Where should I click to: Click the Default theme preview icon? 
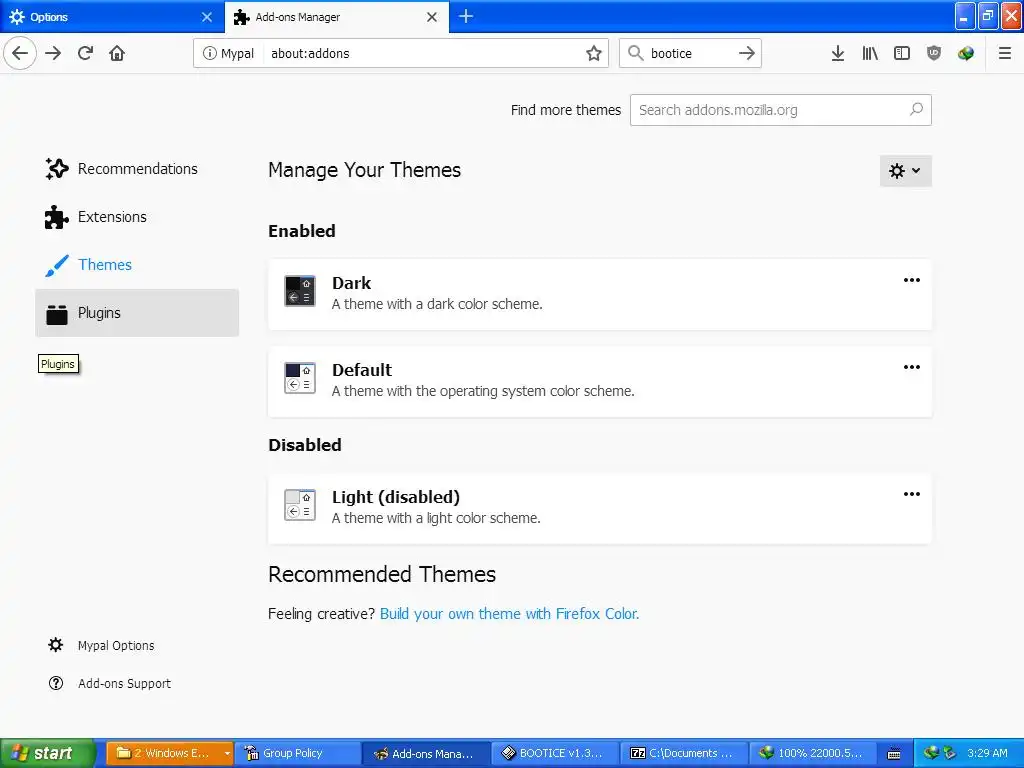coord(300,378)
